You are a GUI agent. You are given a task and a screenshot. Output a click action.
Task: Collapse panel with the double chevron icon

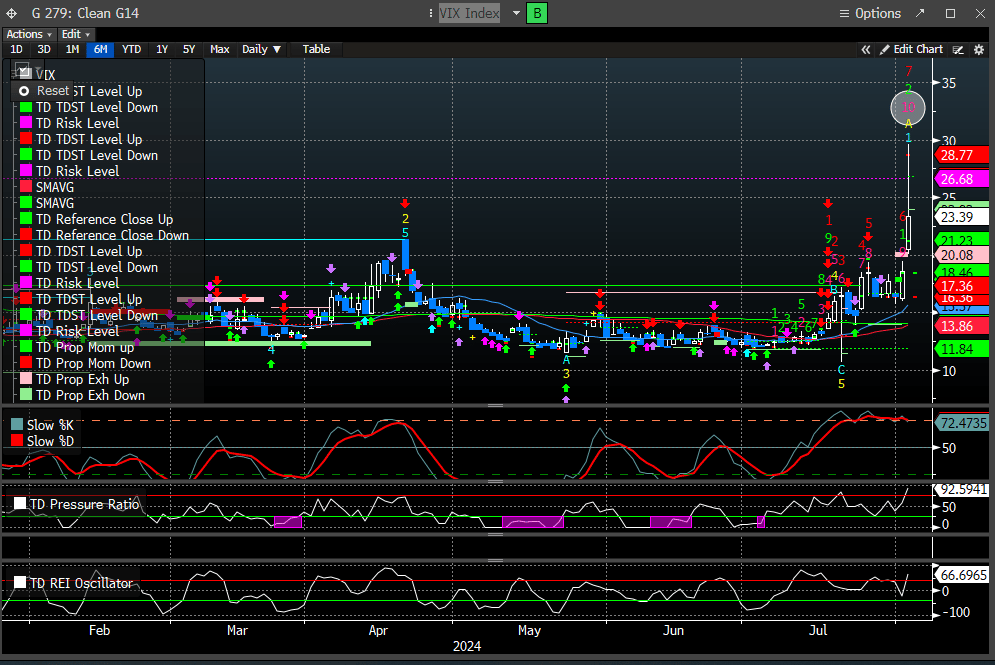[x=867, y=49]
